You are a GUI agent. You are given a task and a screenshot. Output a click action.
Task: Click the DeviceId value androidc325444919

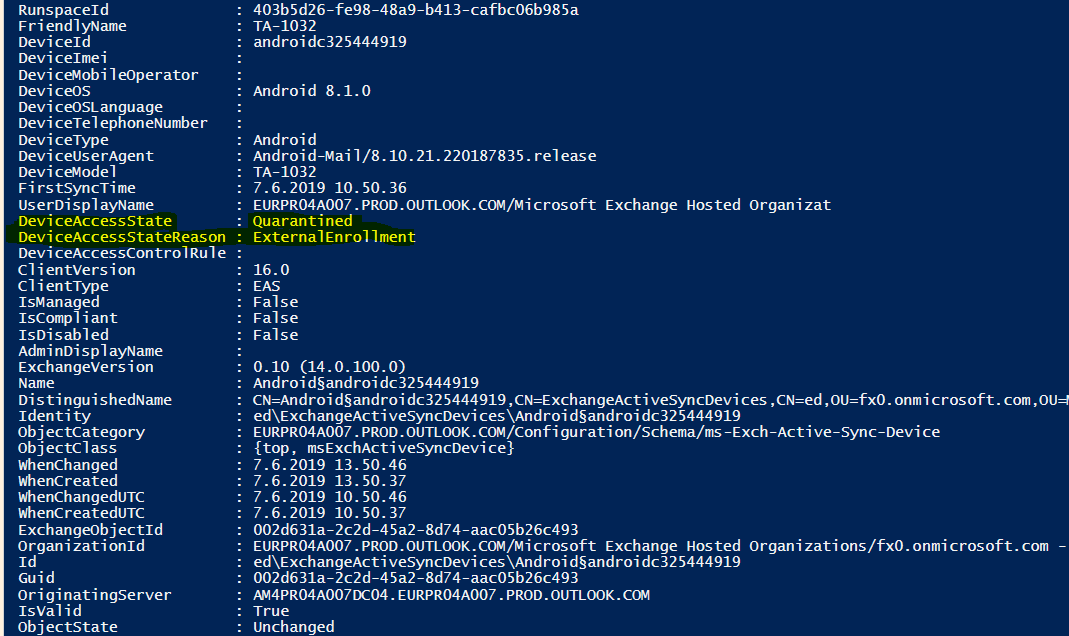click(329, 42)
